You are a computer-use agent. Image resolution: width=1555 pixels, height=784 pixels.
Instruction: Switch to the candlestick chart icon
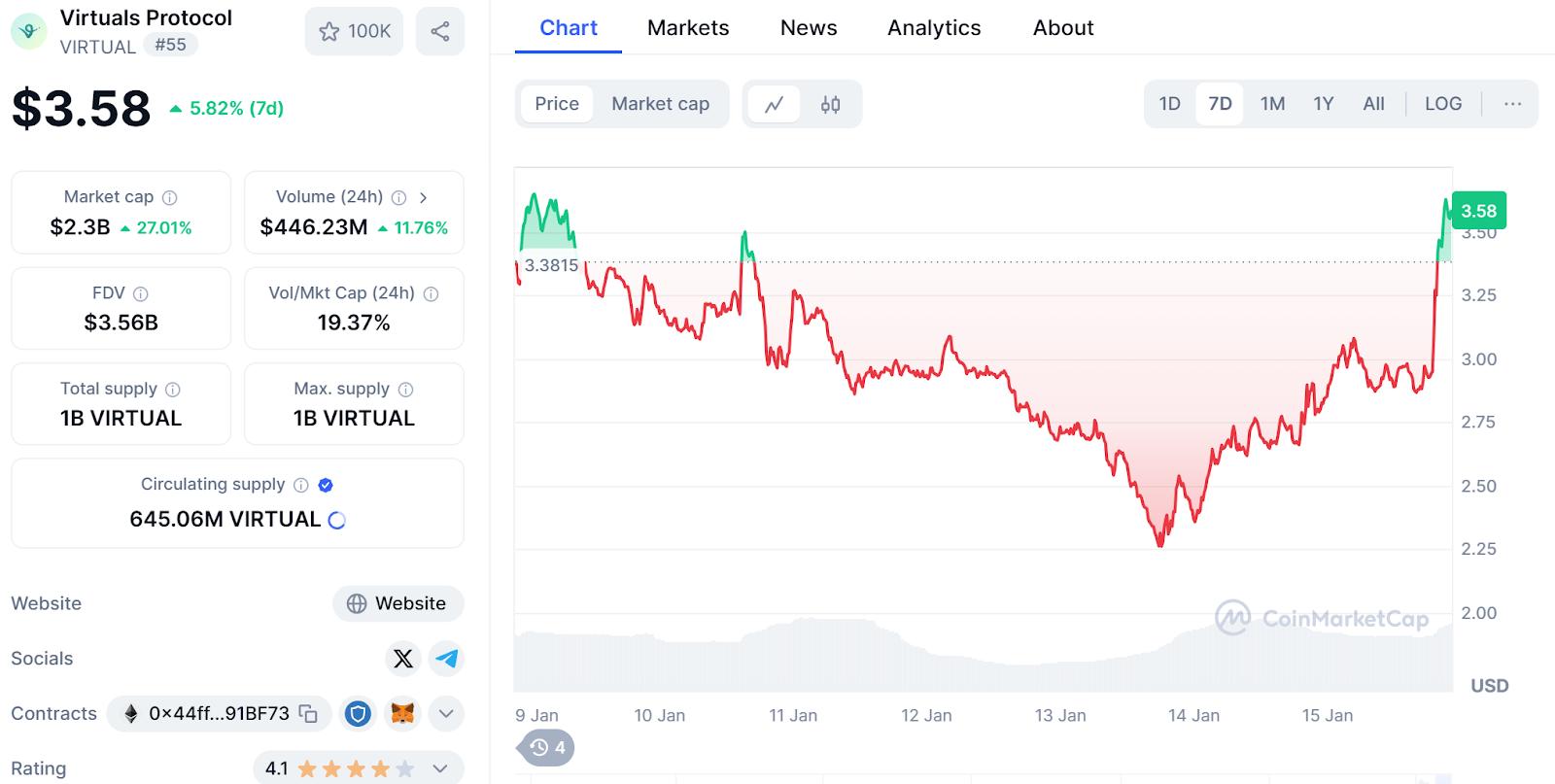[x=830, y=104]
